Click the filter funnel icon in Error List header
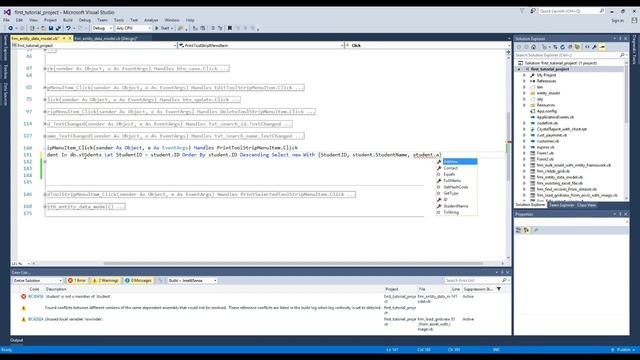Screen dimensions: 640x360 click(x=499, y=289)
